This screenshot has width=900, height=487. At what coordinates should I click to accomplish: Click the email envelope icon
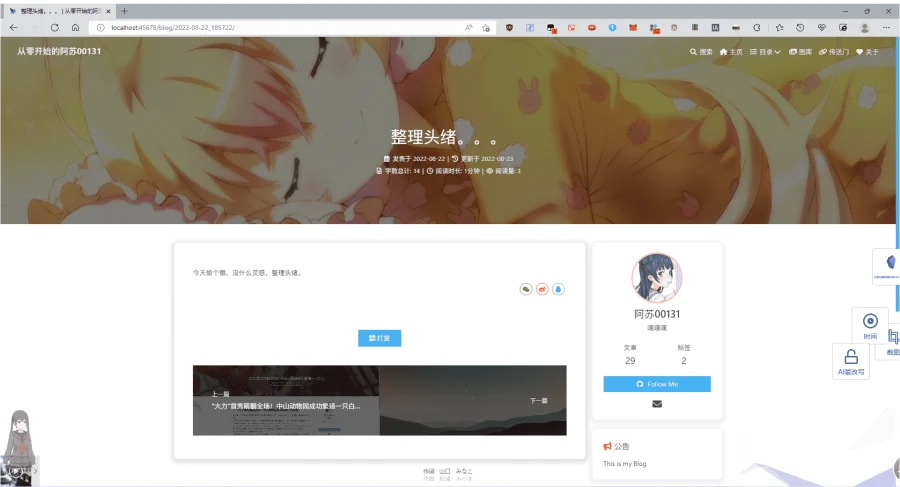point(657,404)
